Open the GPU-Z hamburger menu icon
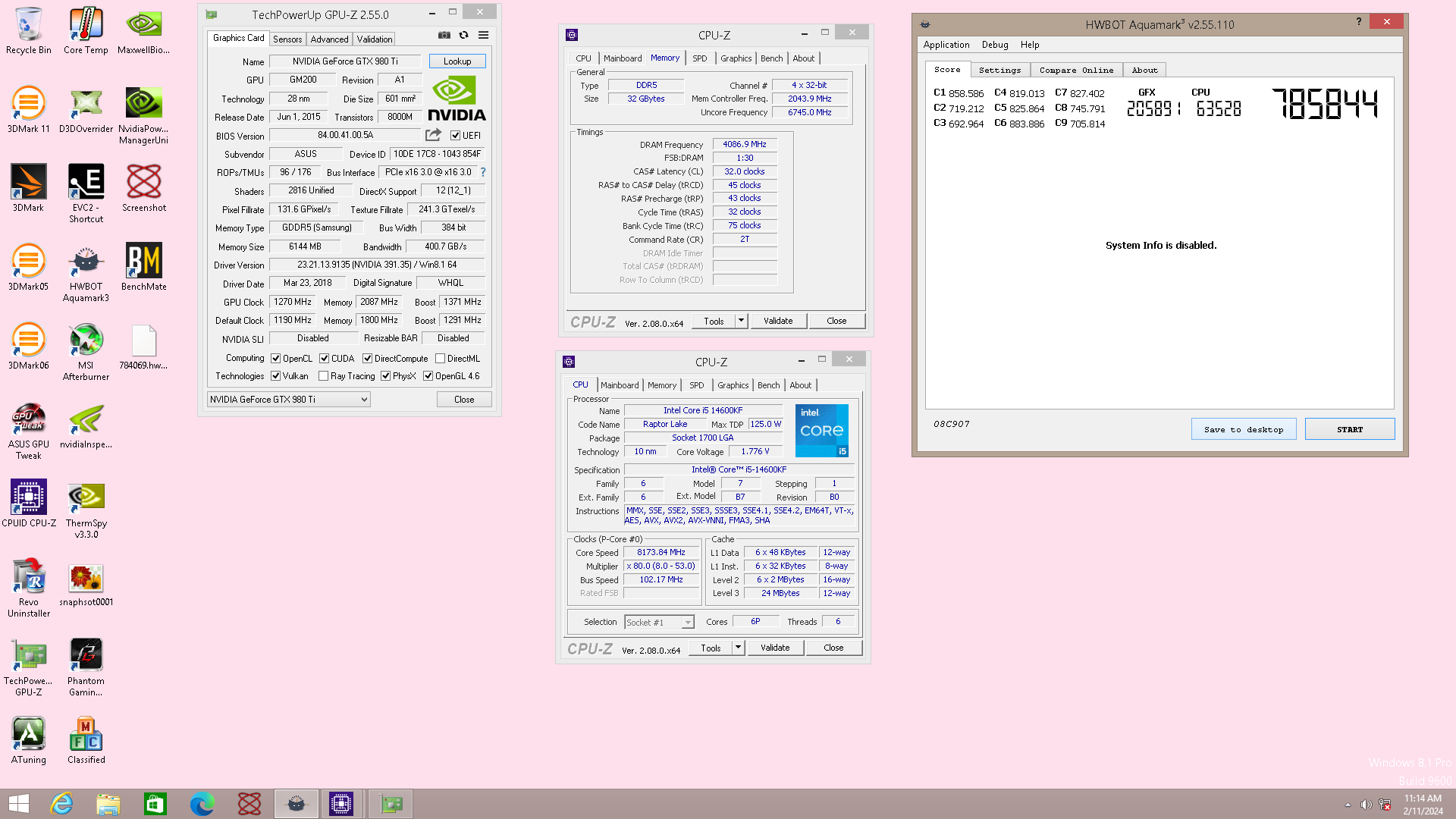The image size is (1456, 819). click(x=483, y=36)
